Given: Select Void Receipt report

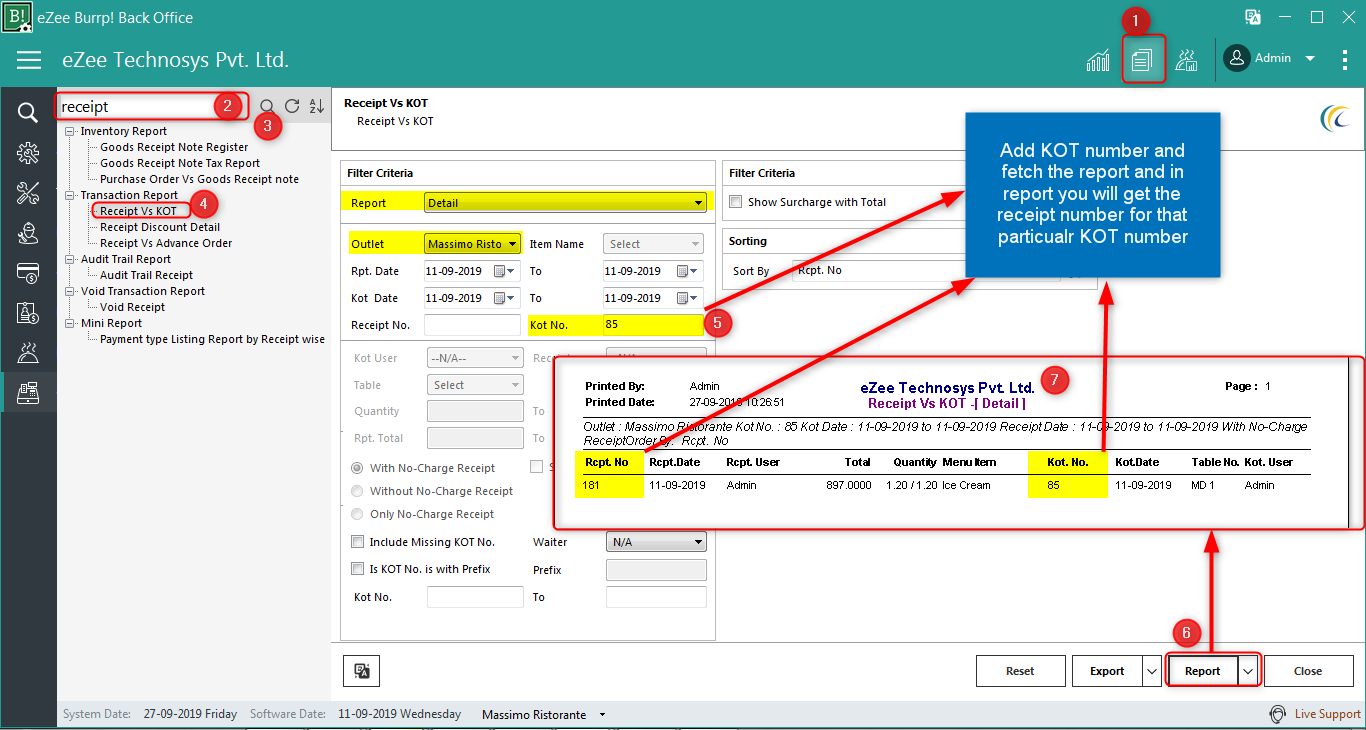Looking at the screenshot, I should click(x=132, y=307).
